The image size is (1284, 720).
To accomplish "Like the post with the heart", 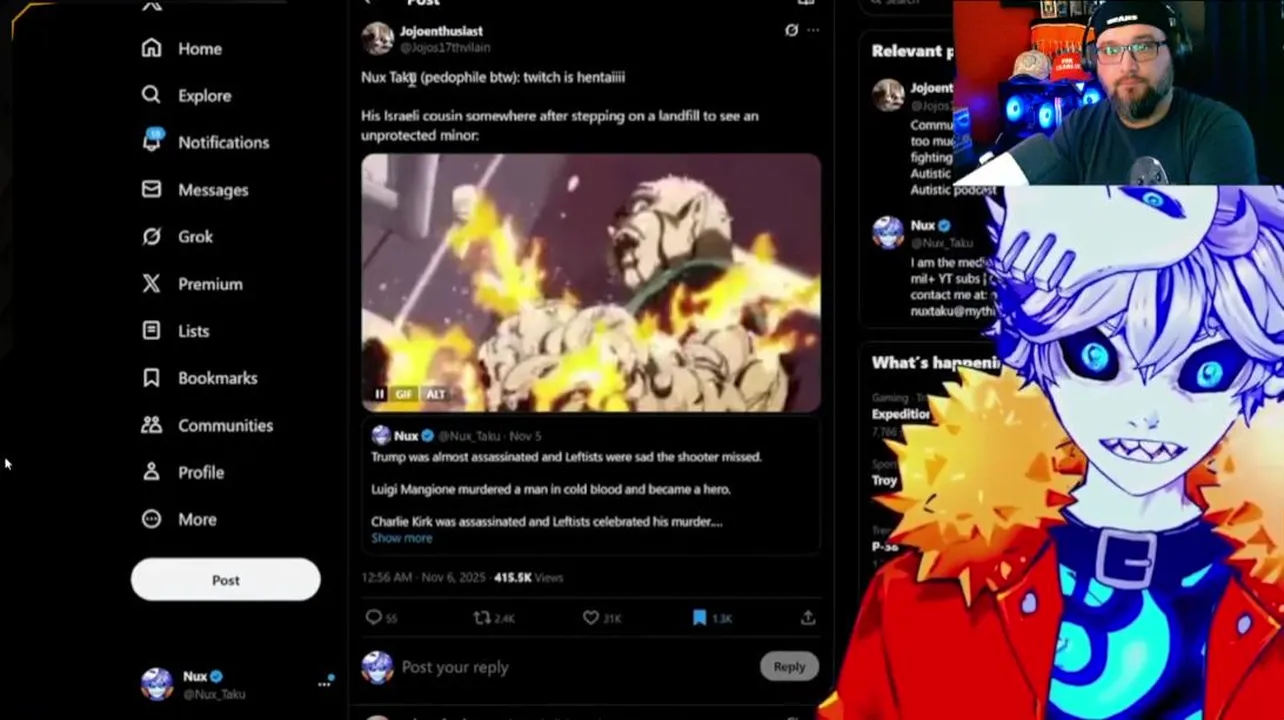I will pyautogui.click(x=602, y=618).
